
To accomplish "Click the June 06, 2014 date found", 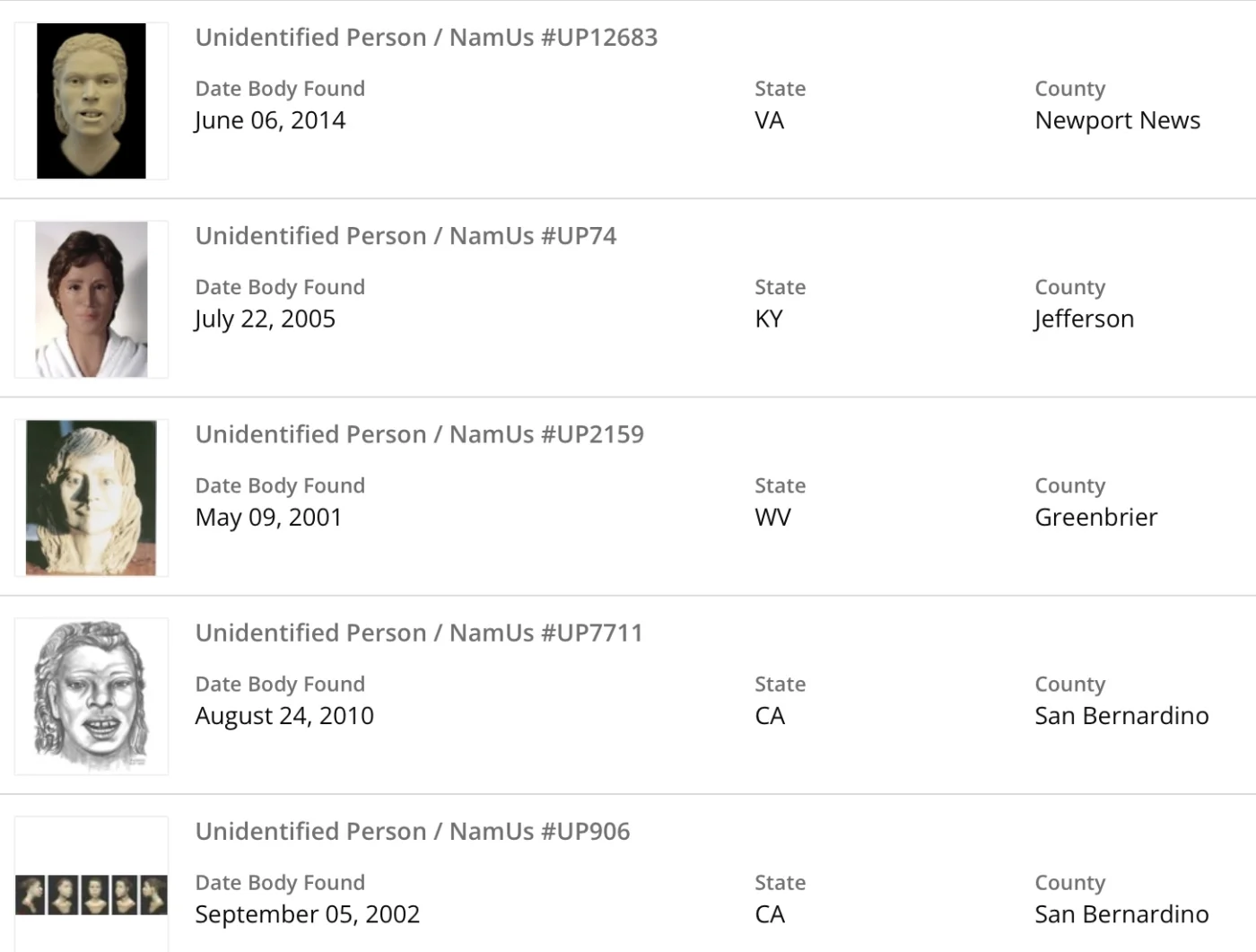I will (x=270, y=120).
